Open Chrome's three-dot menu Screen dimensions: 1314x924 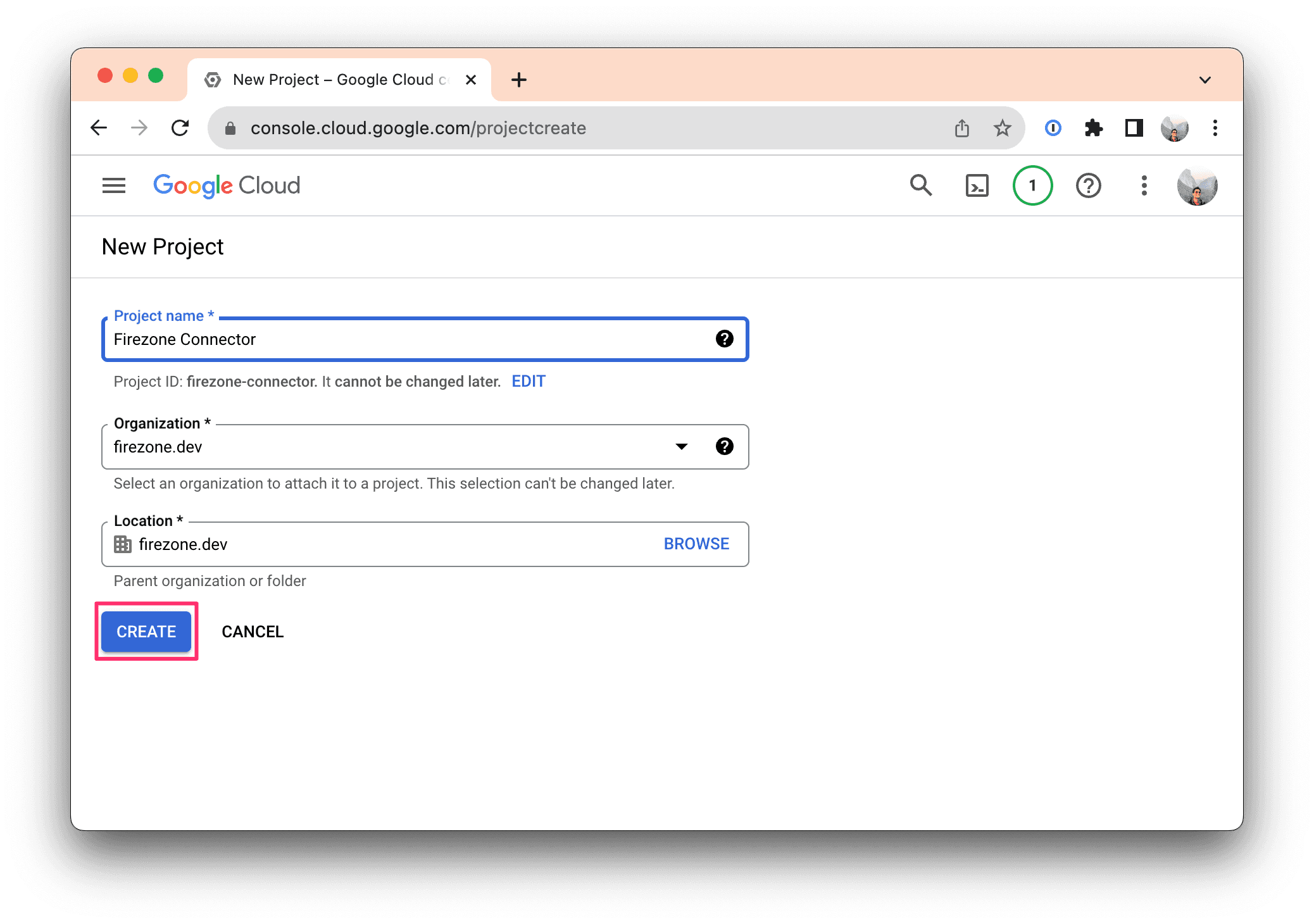1215,128
